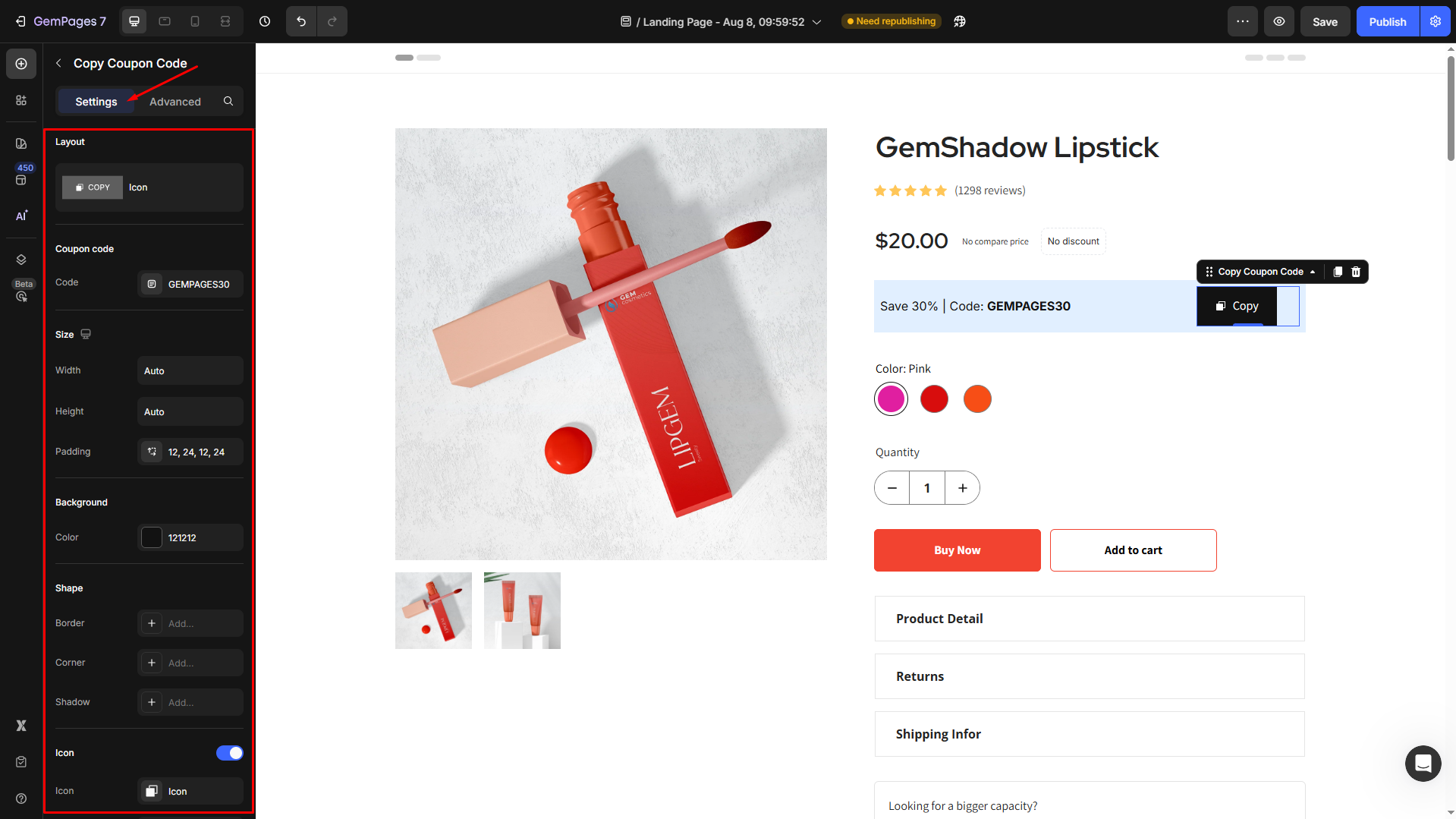Select the red color variant
The height and width of the screenshot is (819, 1456).
coord(934,399)
